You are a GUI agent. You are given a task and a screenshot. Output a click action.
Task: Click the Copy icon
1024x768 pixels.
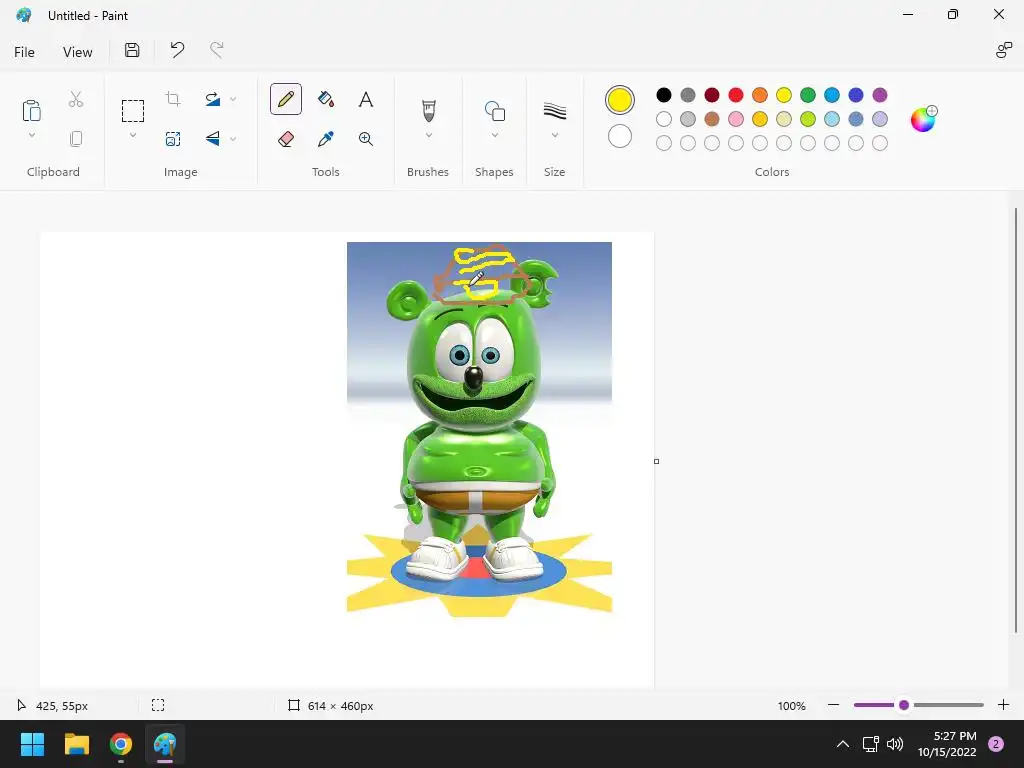[76, 138]
